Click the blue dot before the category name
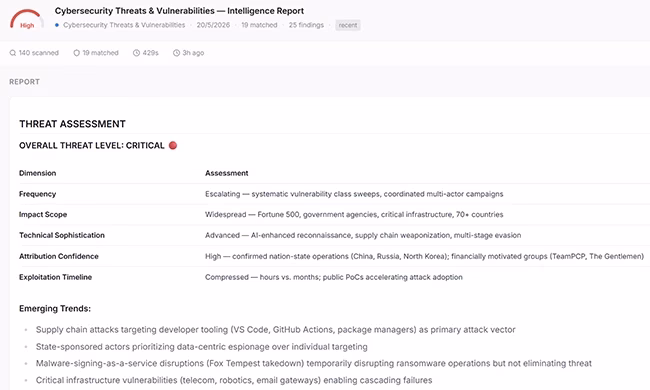Screen dimensions: 650x390 point(57,25)
